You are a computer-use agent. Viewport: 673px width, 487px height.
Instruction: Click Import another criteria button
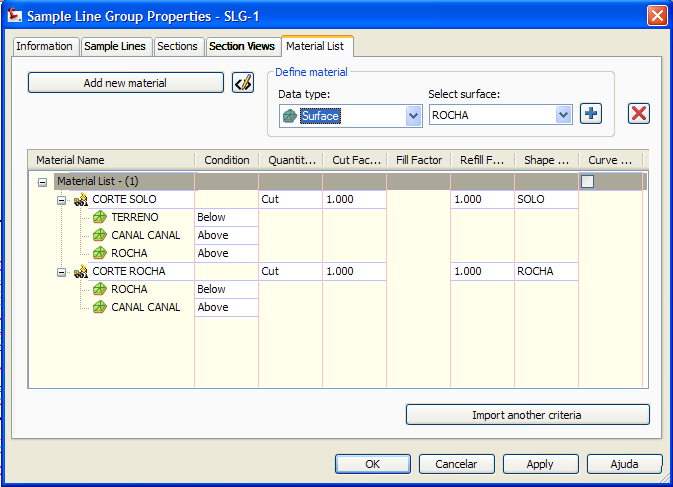pyautogui.click(x=527, y=415)
